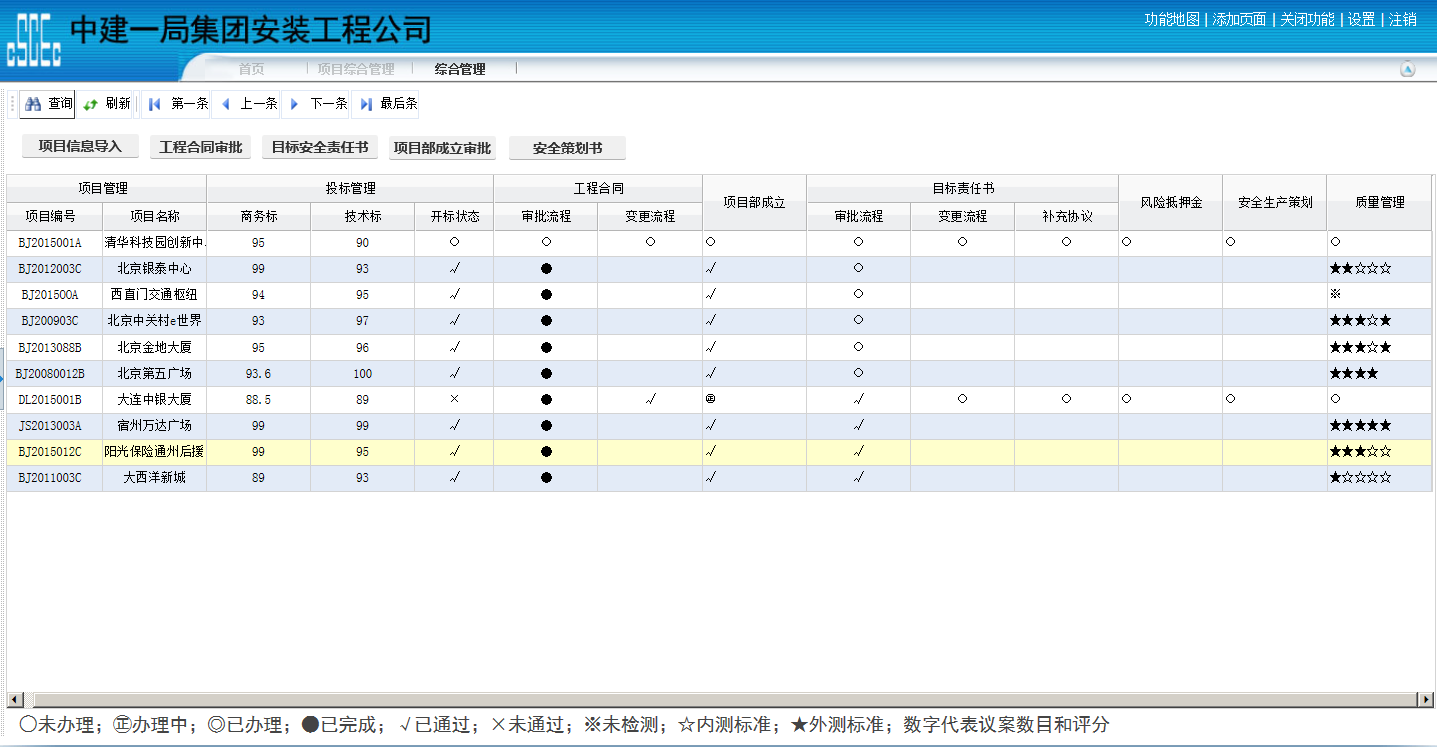Image resolution: width=1437 pixels, height=747 pixels.
Task: Click the 补充协议 column header
Action: (x=1067, y=216)
